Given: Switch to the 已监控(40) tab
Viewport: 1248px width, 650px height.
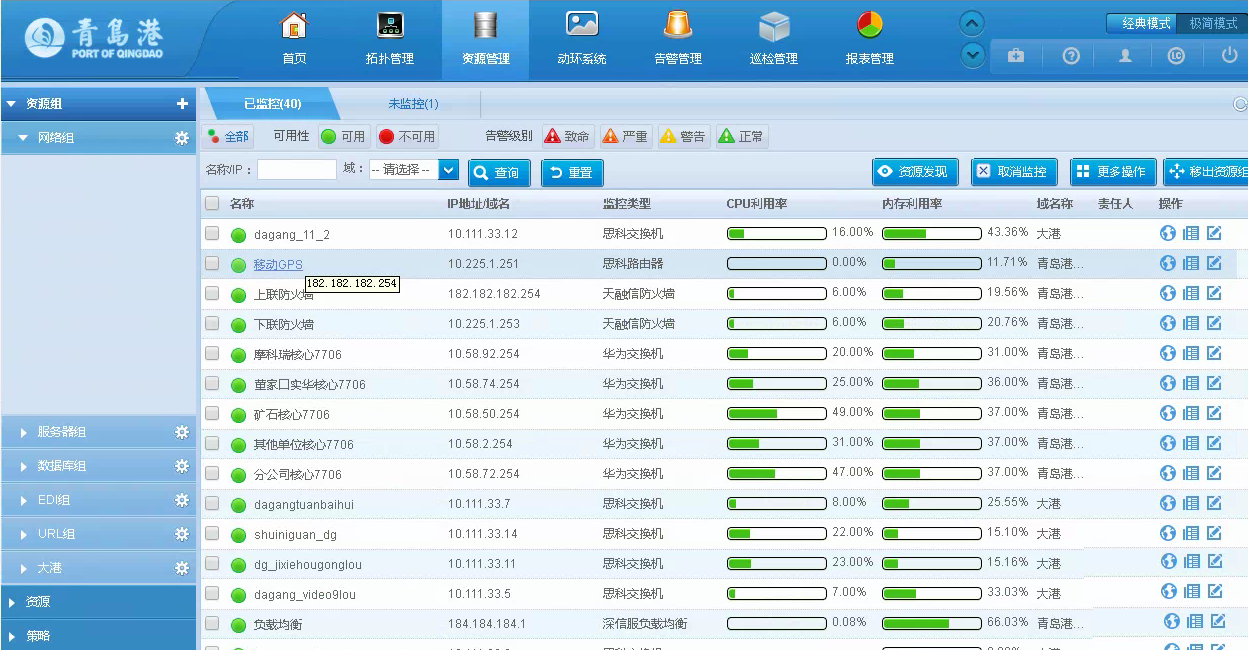Looking at the screenshot, I should click(272, 104).
